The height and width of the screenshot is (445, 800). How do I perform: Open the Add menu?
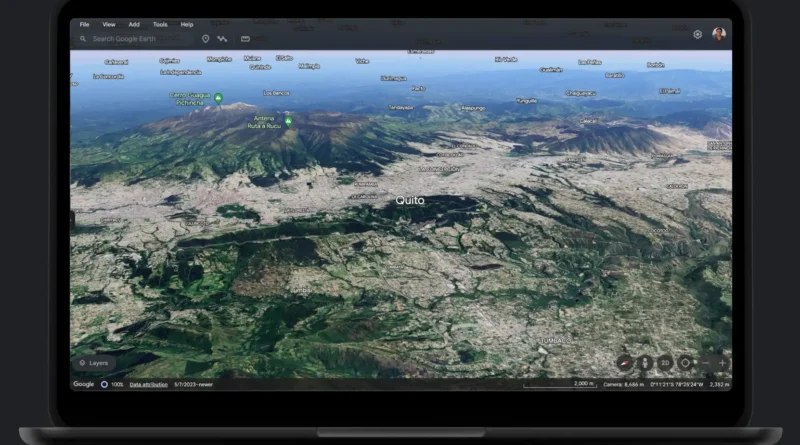[134, 24]
